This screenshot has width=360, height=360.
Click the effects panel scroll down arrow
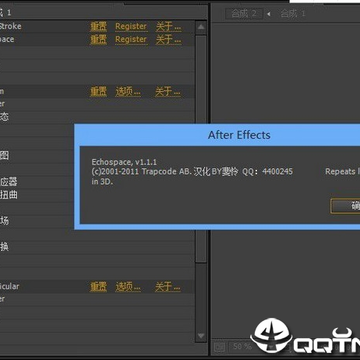[x=201, y=335]
